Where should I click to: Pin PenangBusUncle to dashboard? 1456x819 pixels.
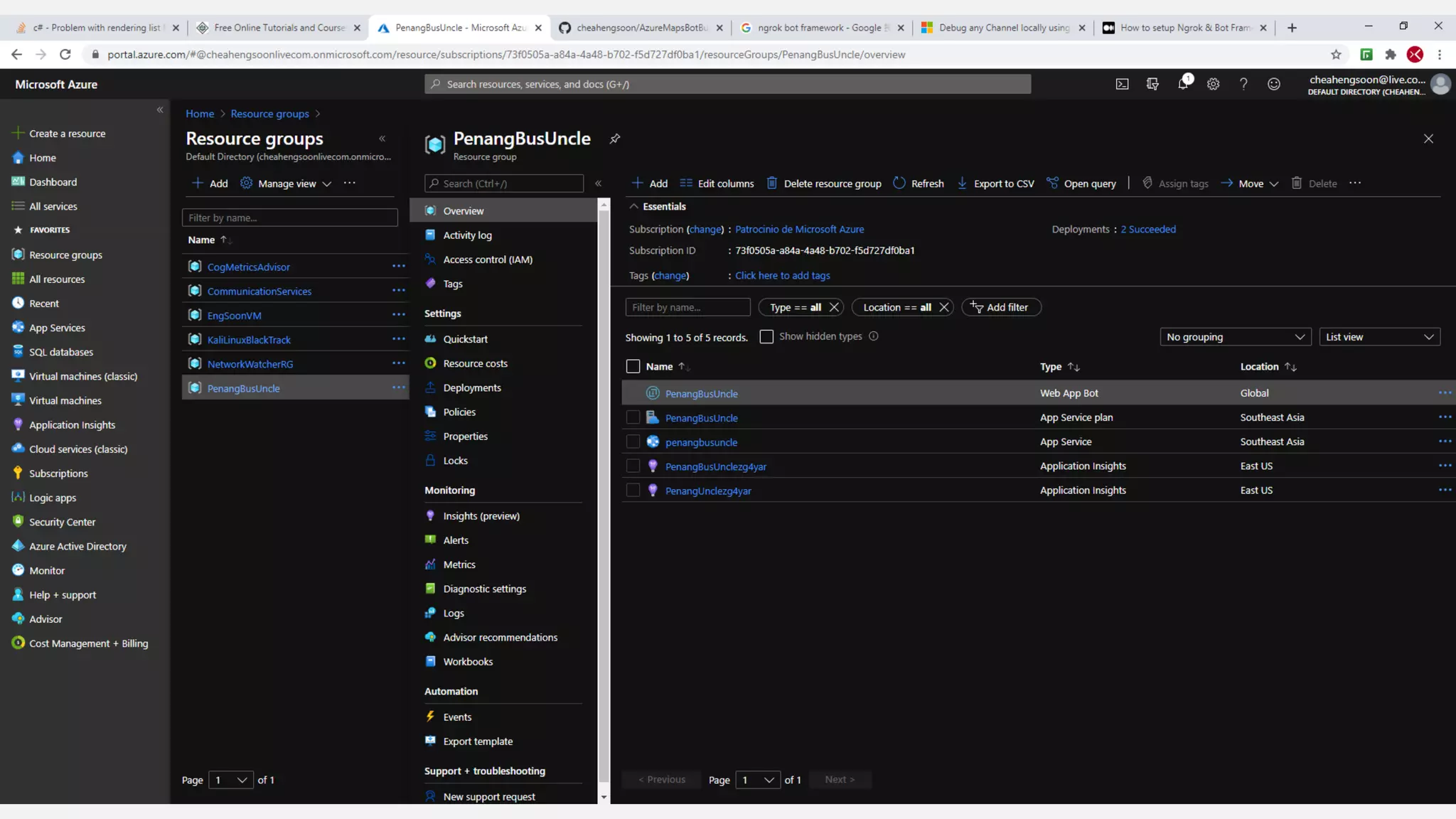tap(615, 139)
